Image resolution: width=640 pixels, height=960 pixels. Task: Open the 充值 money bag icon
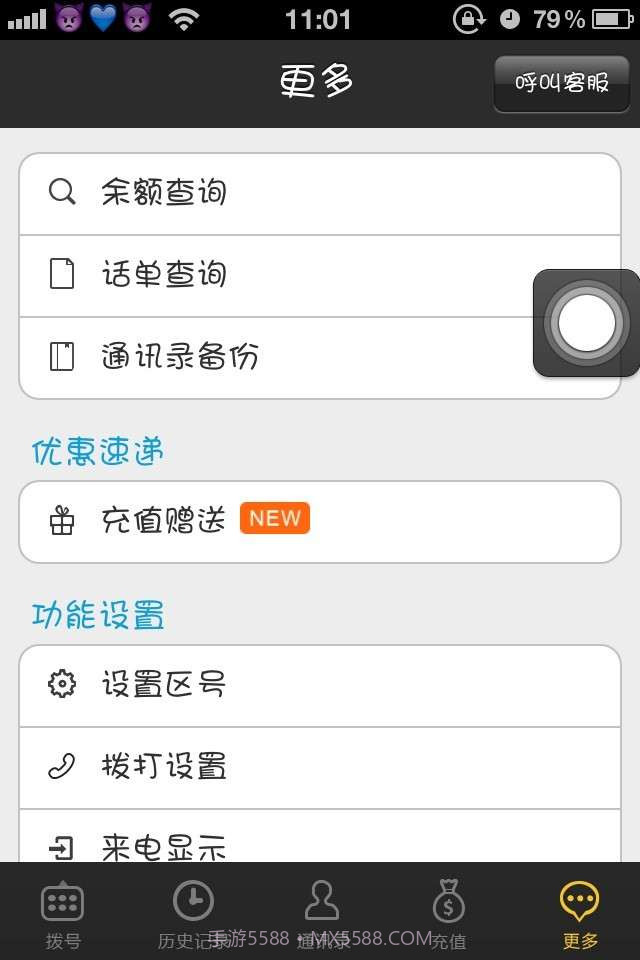pos(448,902)
